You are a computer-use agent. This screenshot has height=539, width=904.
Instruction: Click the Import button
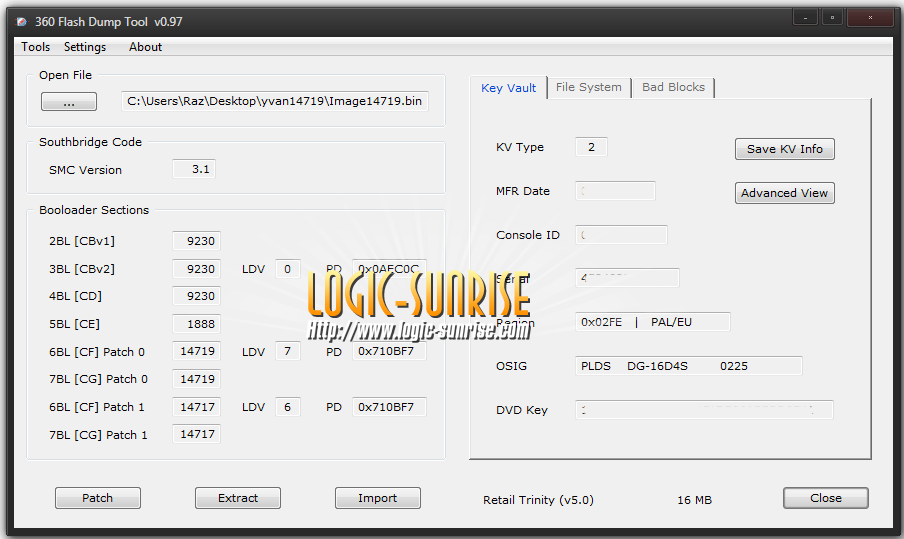click(x=377, y=498)
